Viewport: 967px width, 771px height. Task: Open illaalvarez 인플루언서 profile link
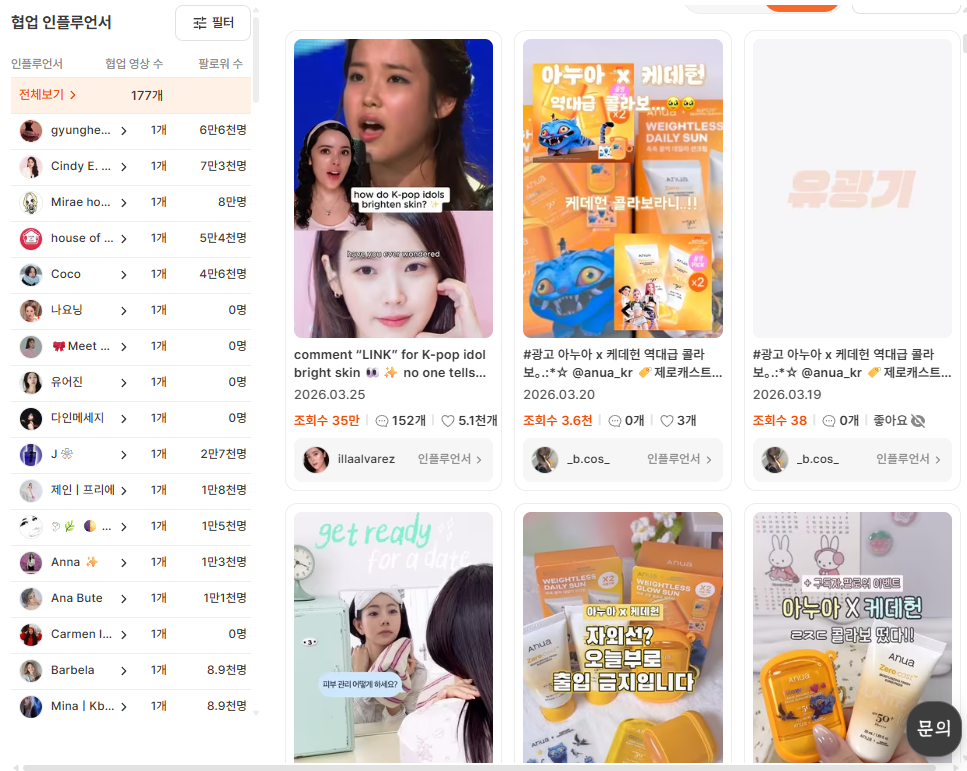click(x=449, y=459)
